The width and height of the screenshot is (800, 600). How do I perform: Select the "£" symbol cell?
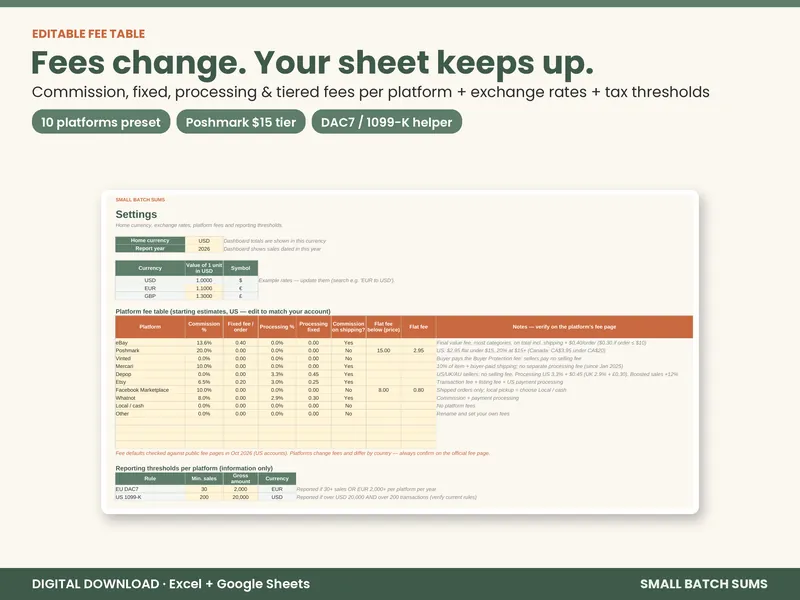[x=240, y=296]
